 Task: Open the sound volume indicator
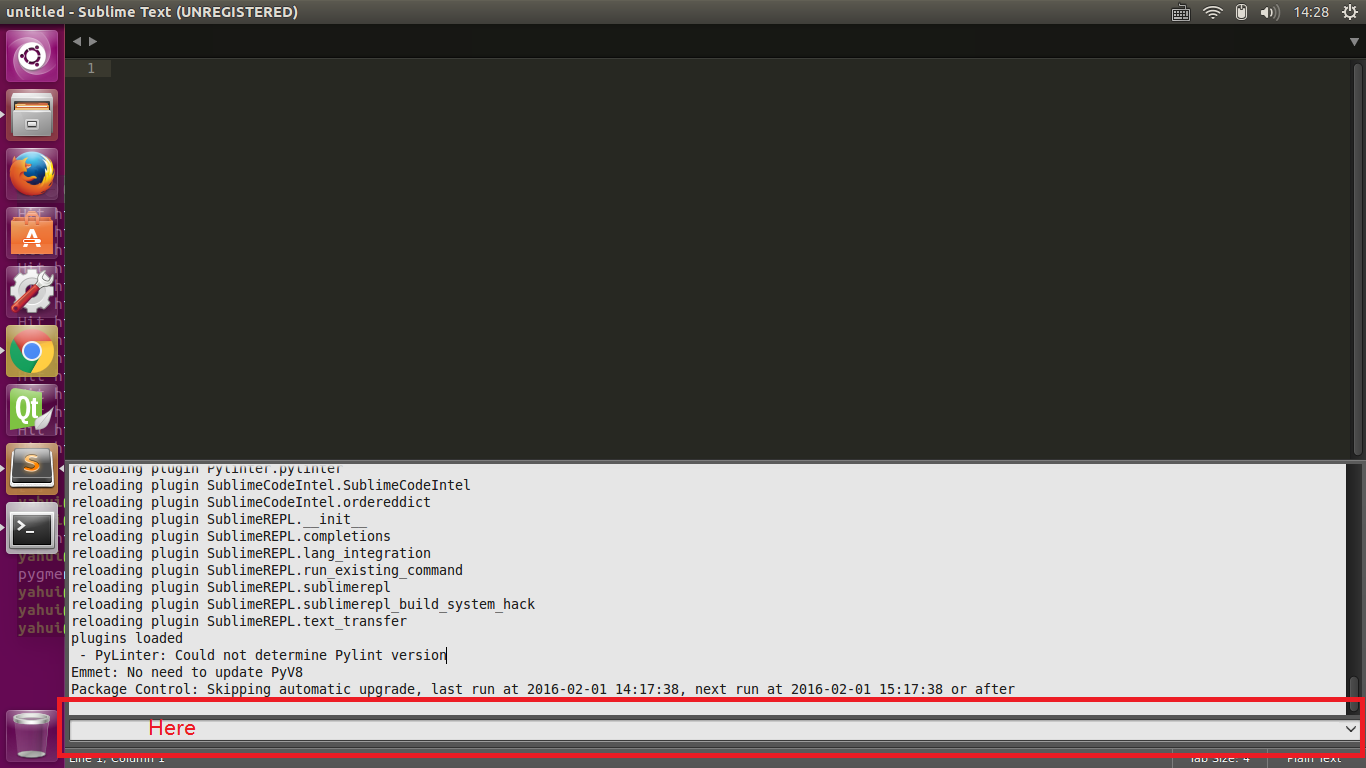[1270, 12]
